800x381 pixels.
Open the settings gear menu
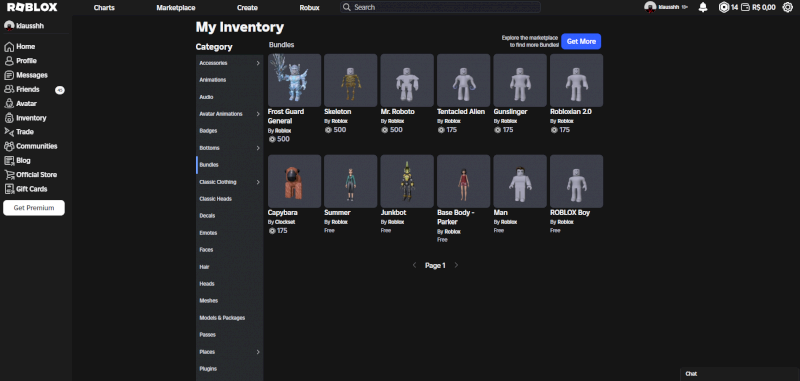coord(787,7)
